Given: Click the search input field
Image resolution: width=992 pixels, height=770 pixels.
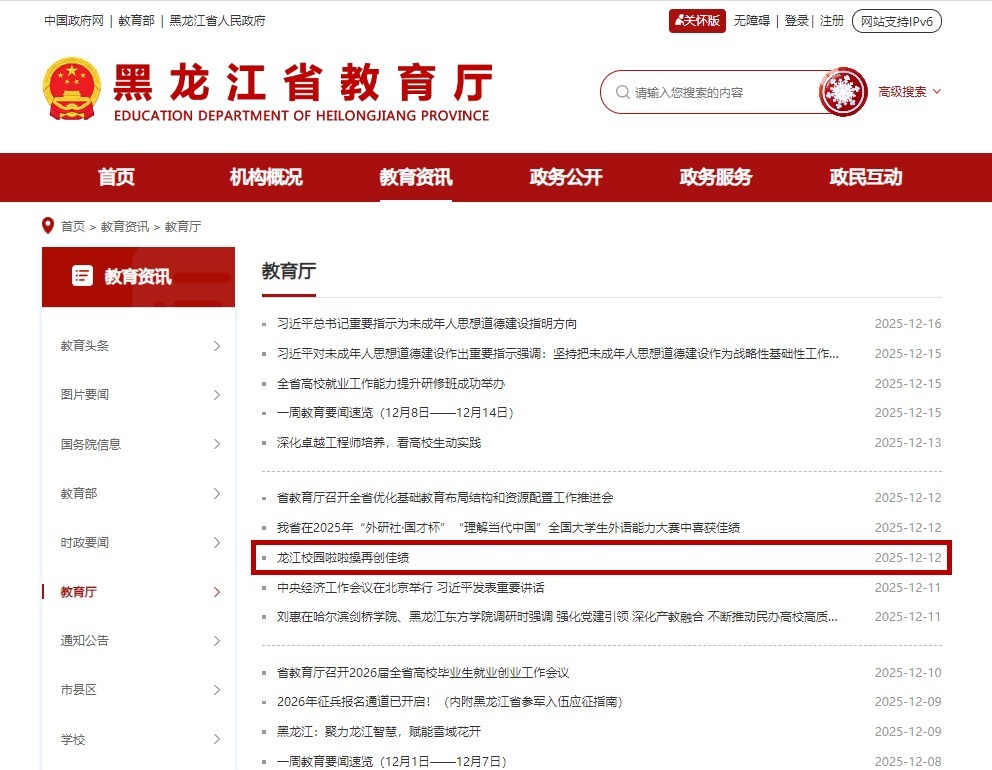Looking at the screenshot, I should pyautogui.click(x=720, y=92).
